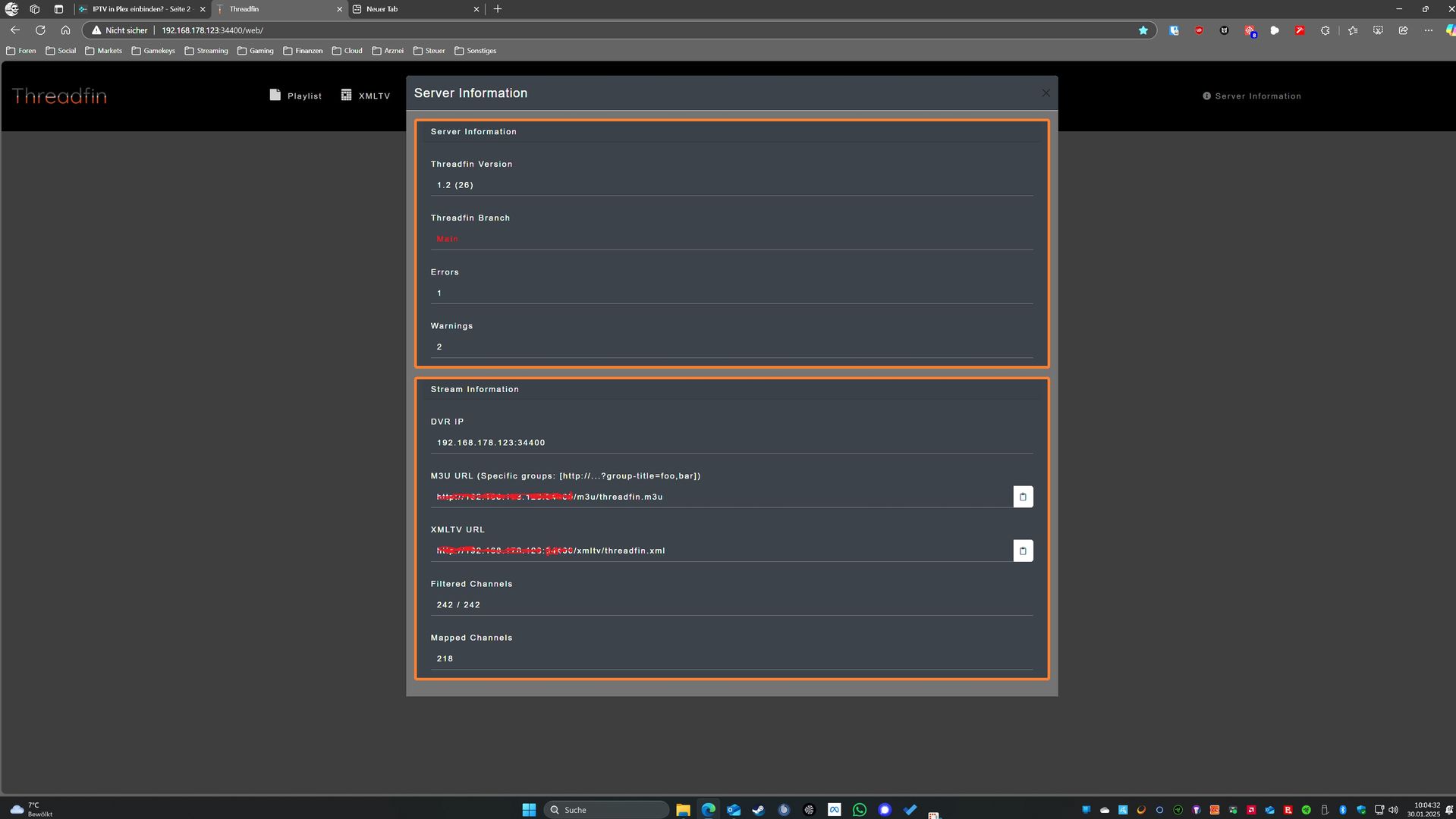The width and height of the screenshot is (1456, 819).
Task: Open the Finanzen bookmarks folder
Action: [303, 51]
